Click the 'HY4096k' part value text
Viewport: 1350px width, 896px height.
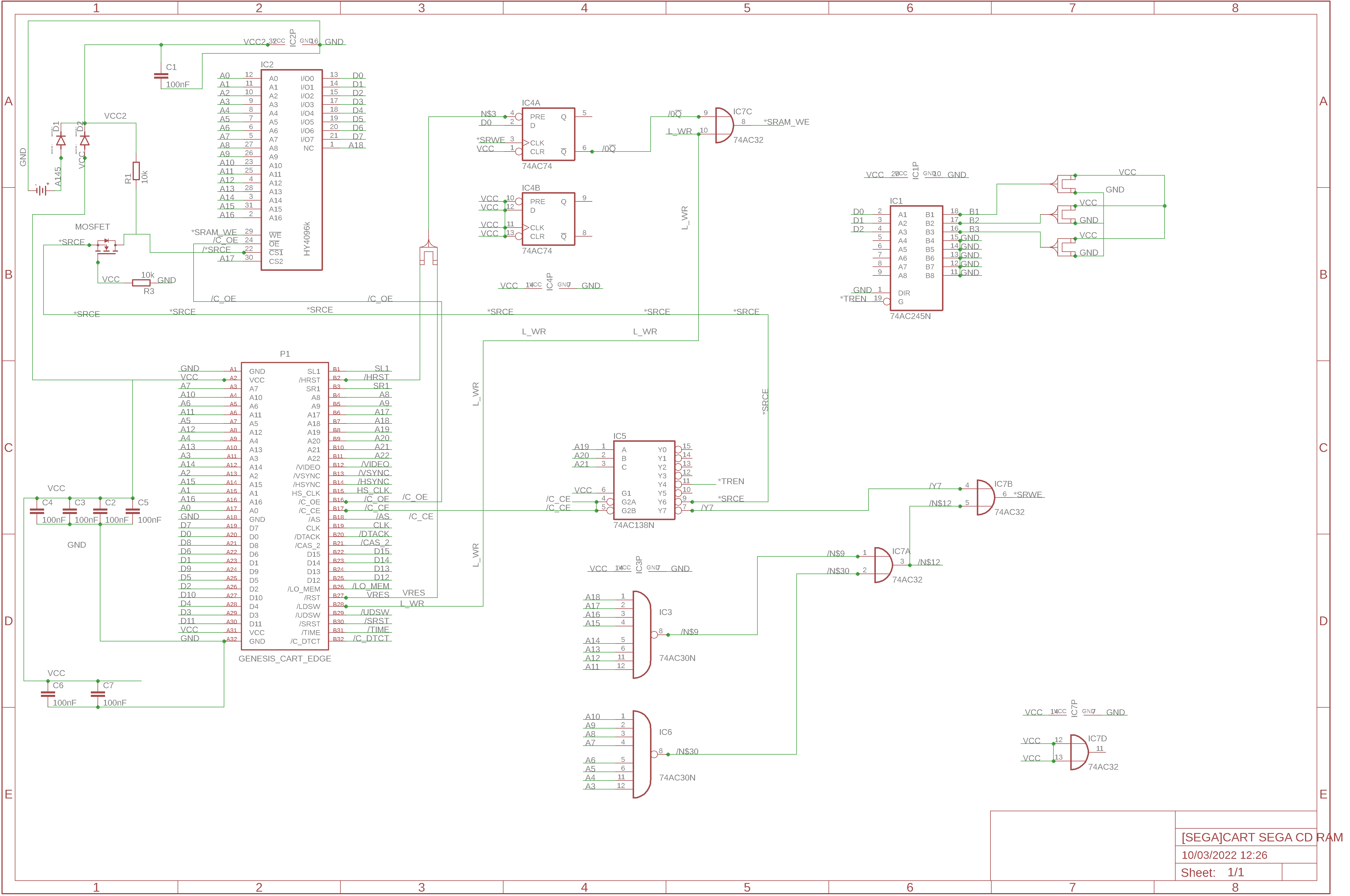click(x=307, y=239)
